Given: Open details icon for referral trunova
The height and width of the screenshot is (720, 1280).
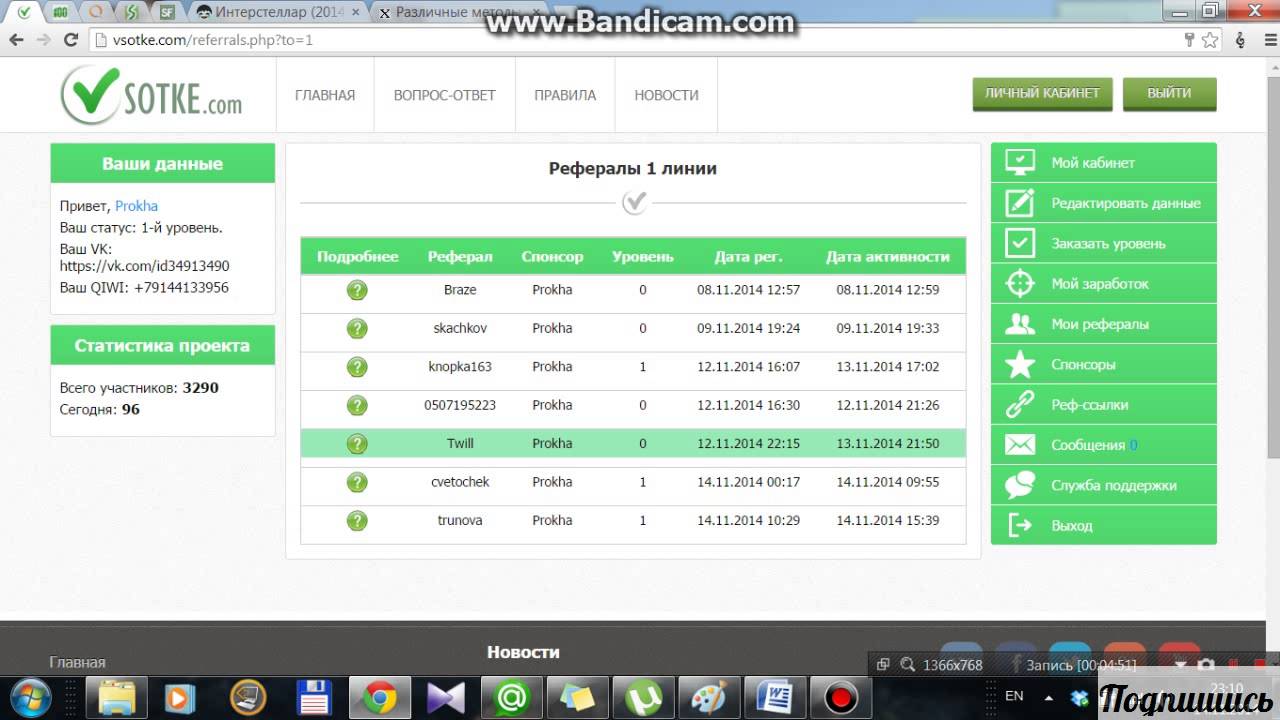Looking at the screenshot, I should (357, 521).
